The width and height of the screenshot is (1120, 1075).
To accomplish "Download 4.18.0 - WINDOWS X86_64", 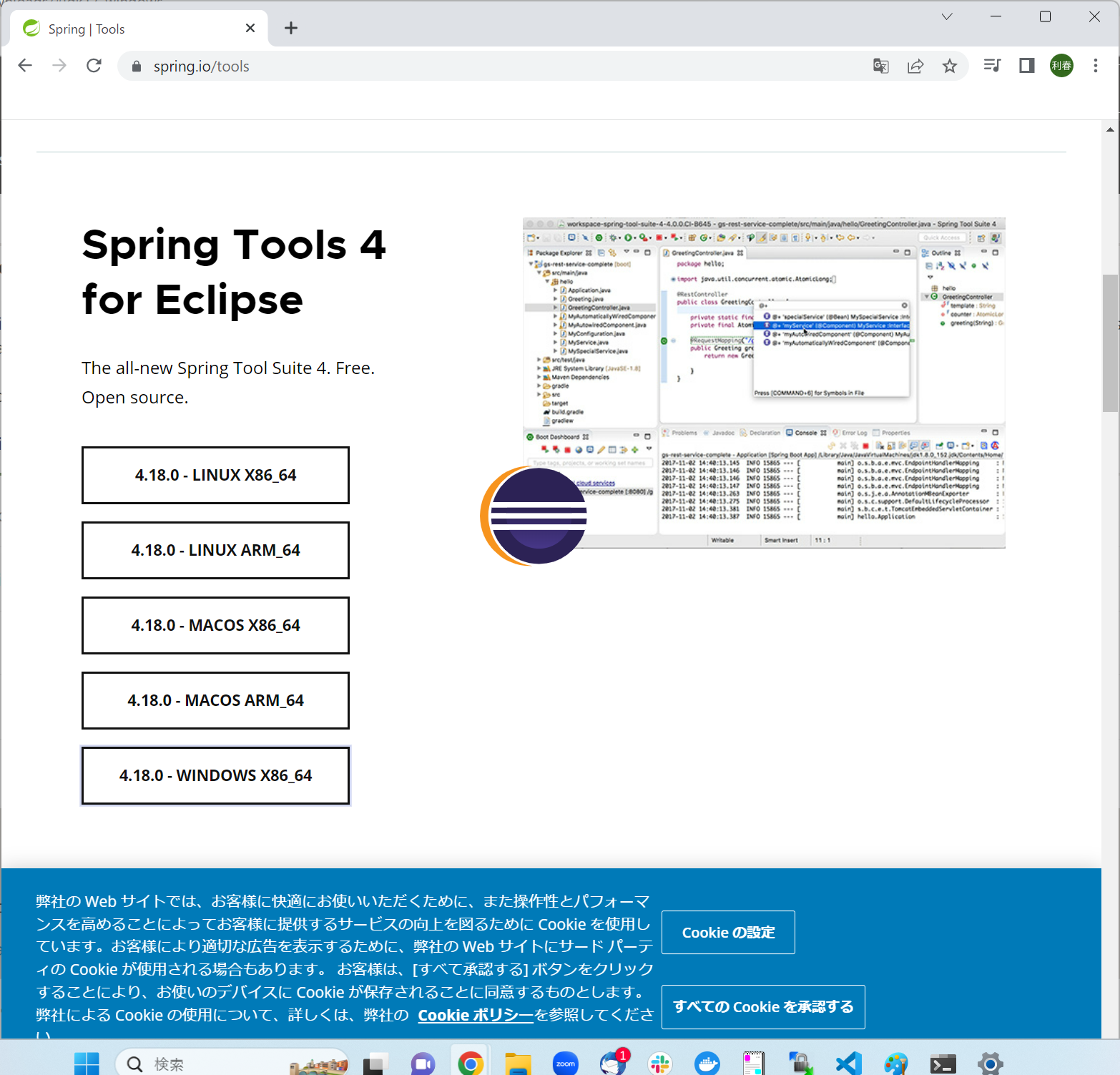I will point(215,775).
